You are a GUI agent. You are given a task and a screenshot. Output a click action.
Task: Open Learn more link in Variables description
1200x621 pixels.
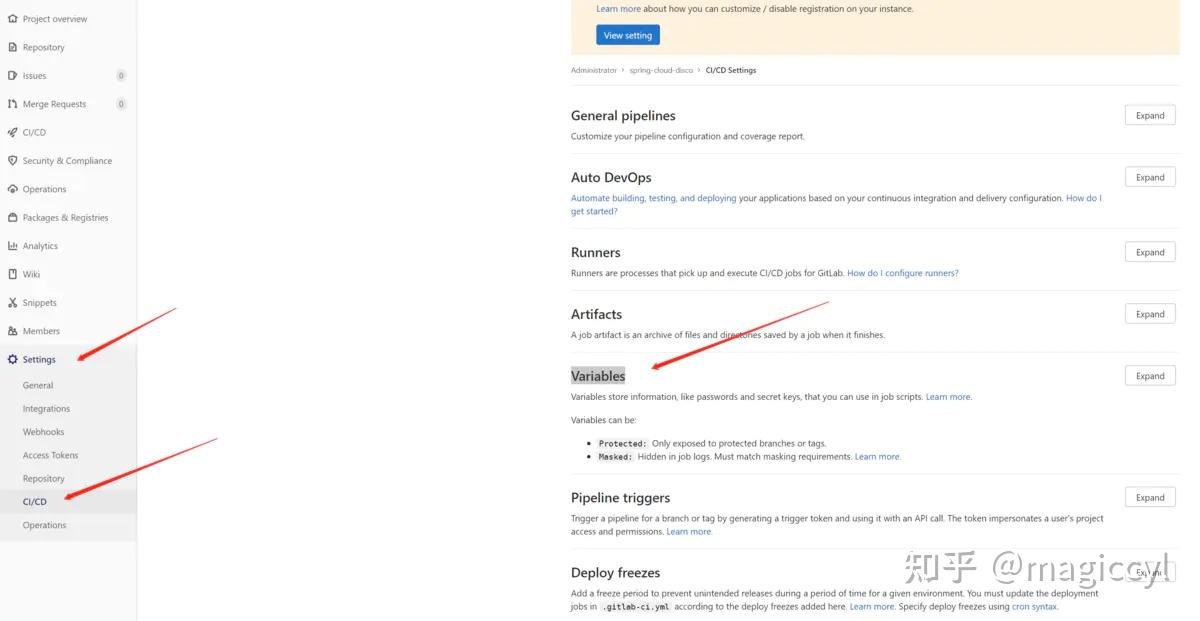pos(949,397)
